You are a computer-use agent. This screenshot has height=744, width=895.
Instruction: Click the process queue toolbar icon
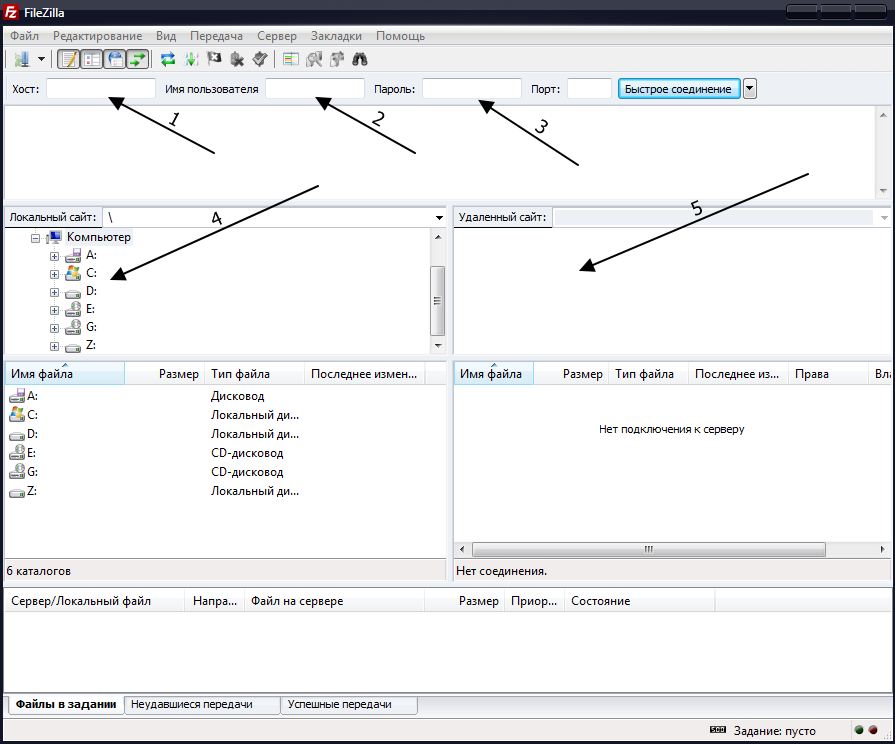191,59
